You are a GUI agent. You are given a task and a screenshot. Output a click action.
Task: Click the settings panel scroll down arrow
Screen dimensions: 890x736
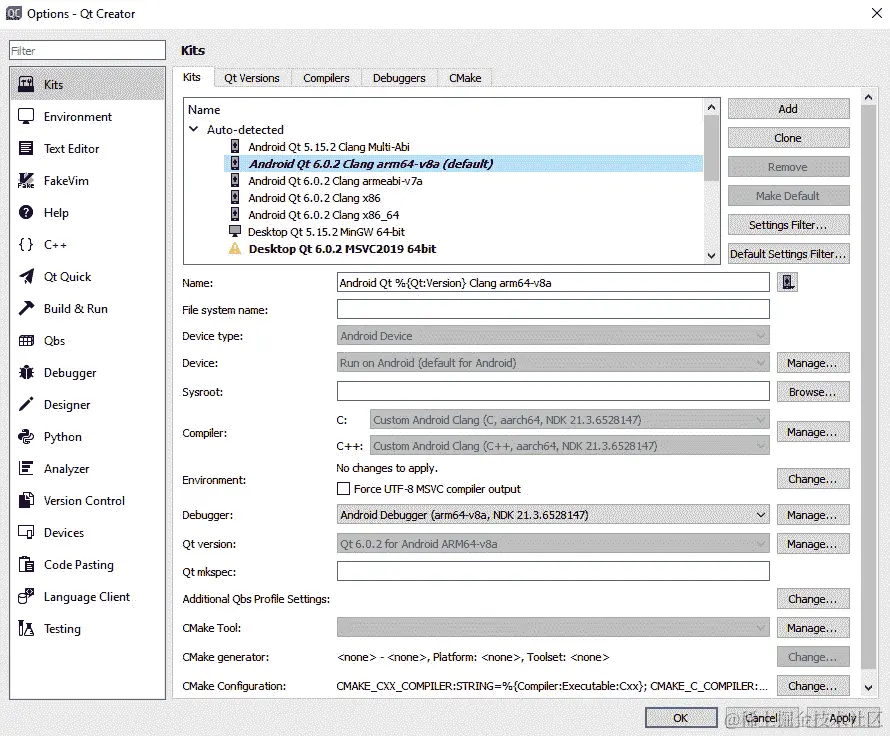coord(868,687)
